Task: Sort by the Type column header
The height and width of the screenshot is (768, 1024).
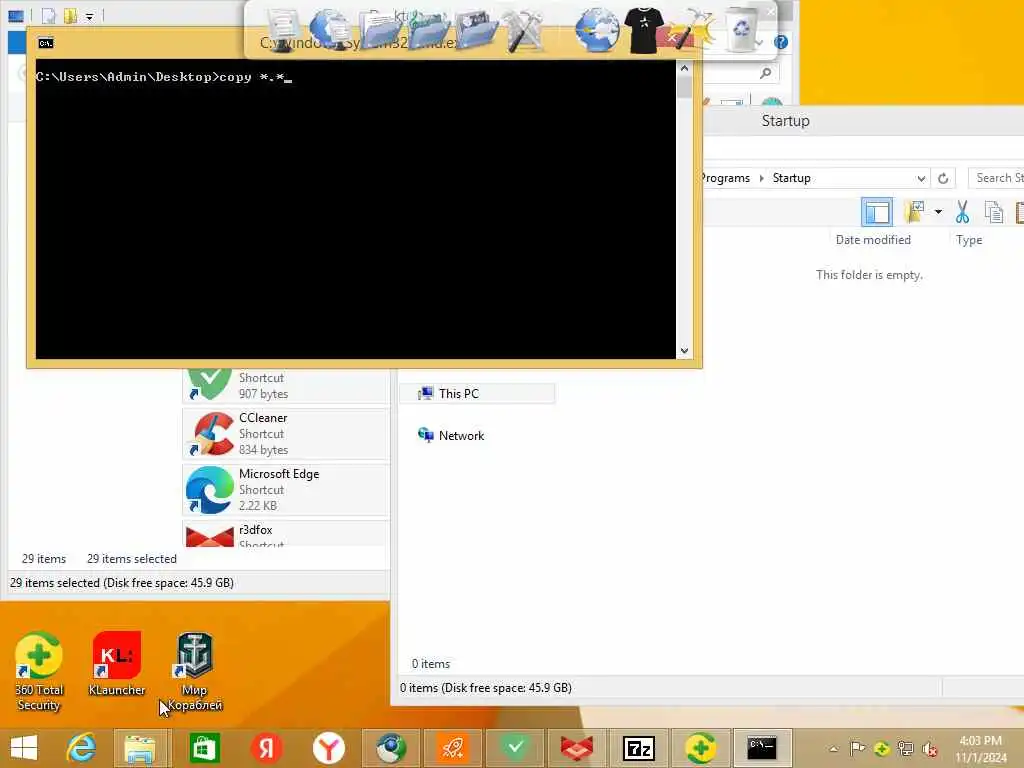Action: pos(968,240)
